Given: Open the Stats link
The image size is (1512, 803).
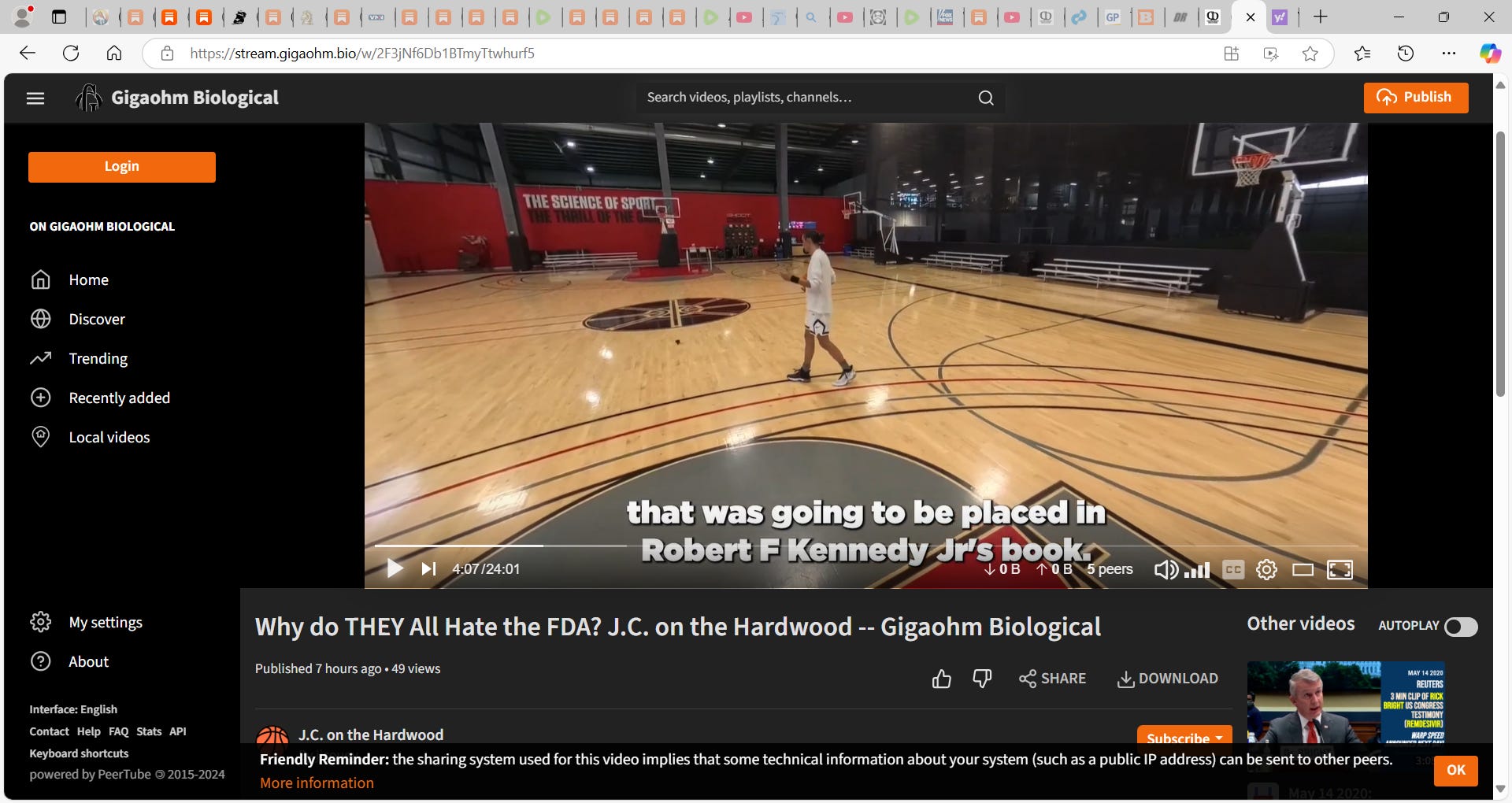Looking at the screenshot, I should click(149, 731).
